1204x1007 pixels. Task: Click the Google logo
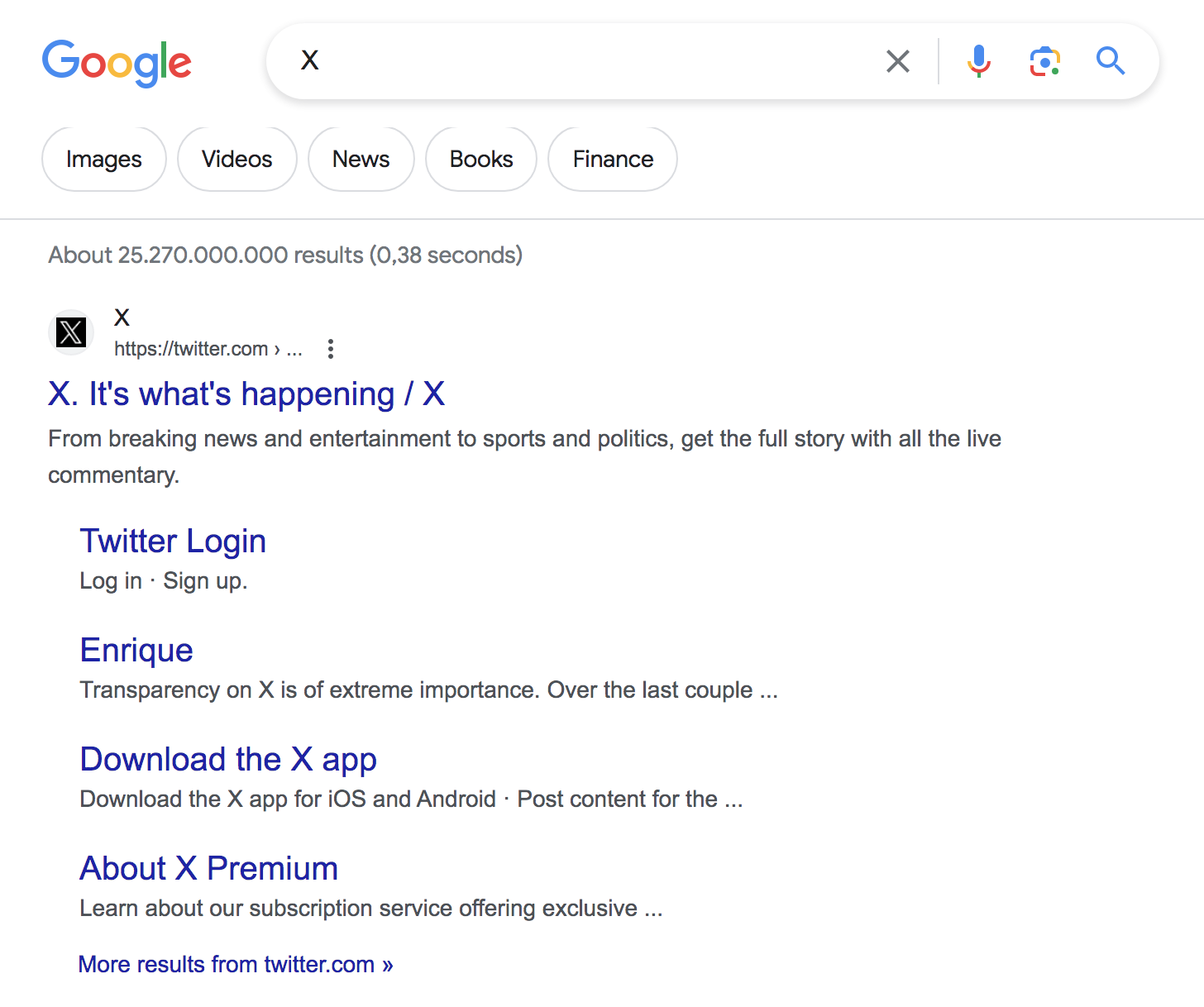pos(117,62)
